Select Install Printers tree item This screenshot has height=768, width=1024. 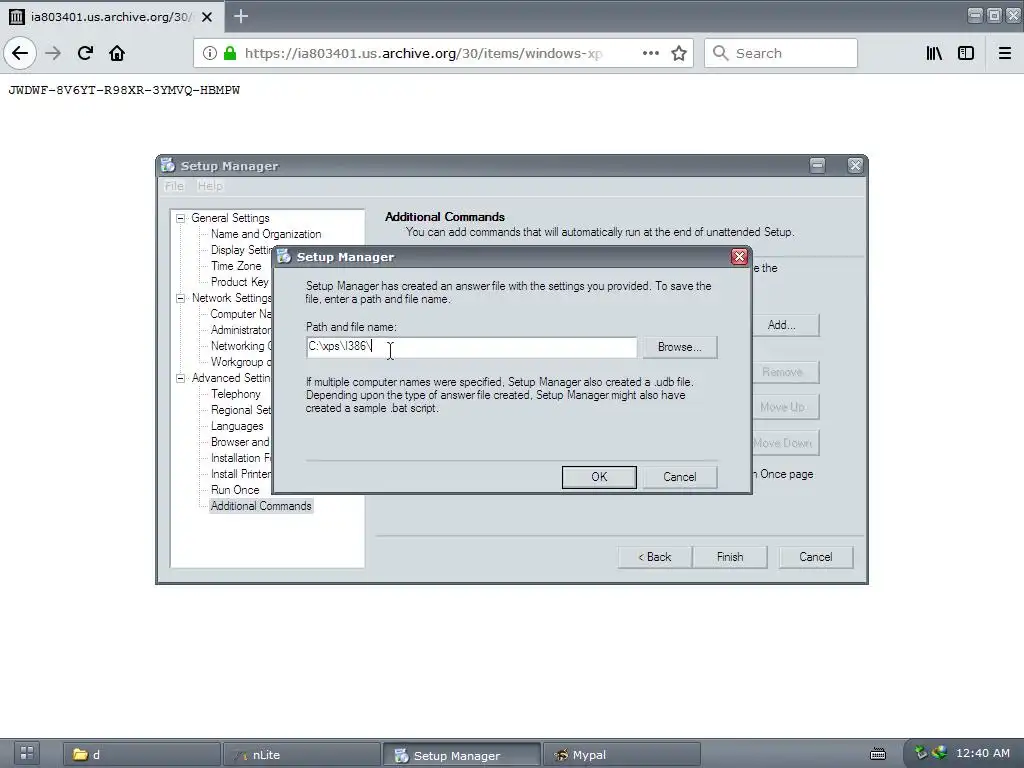(240, 474)
